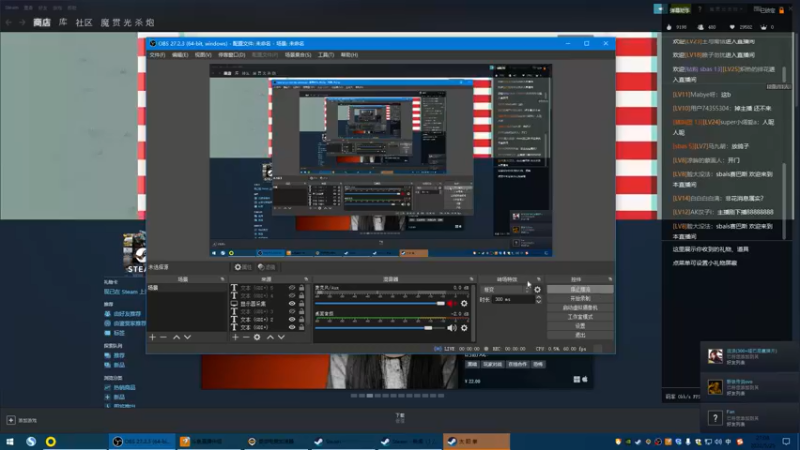Add a new scene with the plus icon
Viewport: 800px width, 450px height.
(x=152, y=337)
